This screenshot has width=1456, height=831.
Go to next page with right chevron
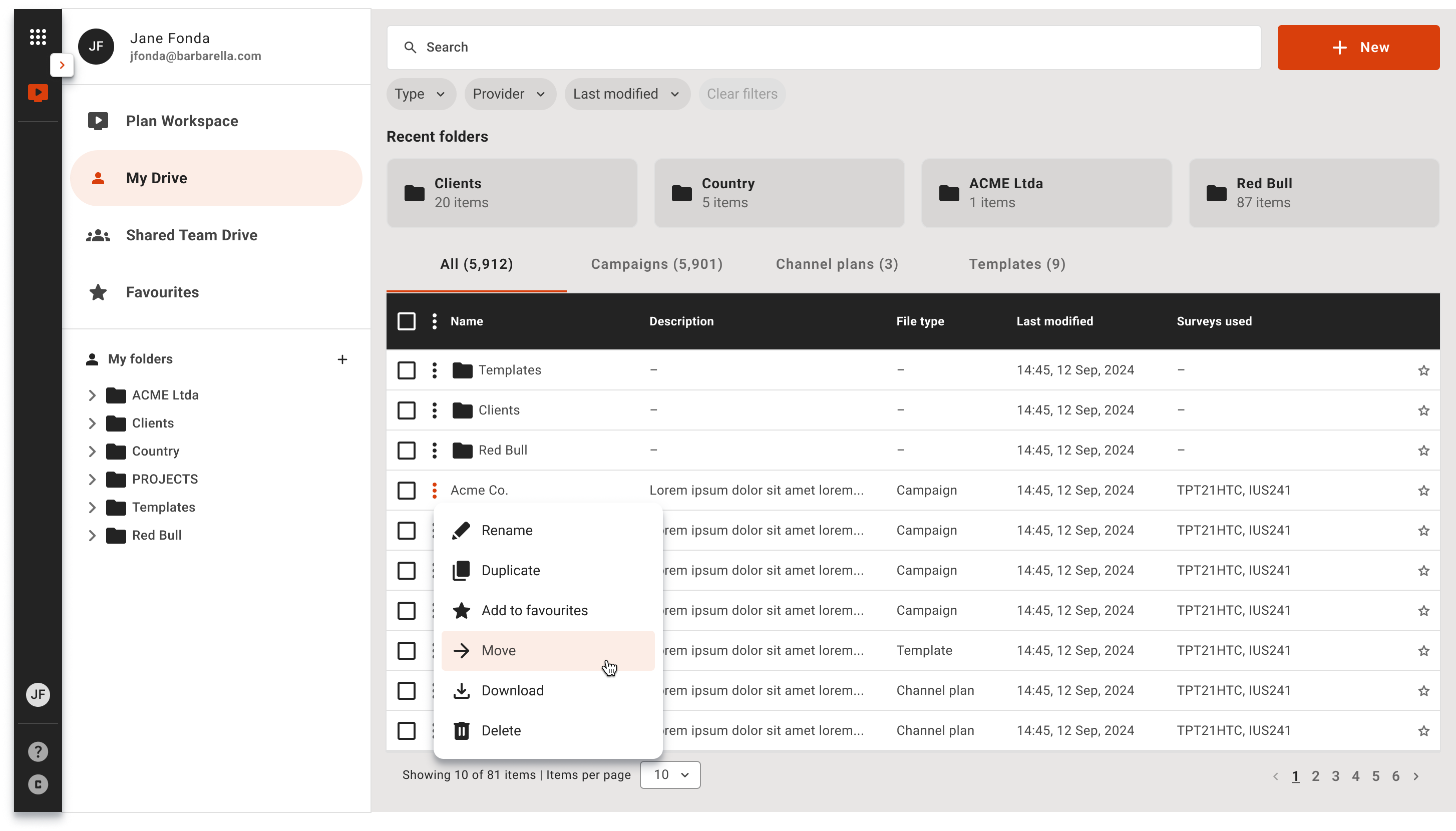pyautogui.click(x=1416, y=776)
